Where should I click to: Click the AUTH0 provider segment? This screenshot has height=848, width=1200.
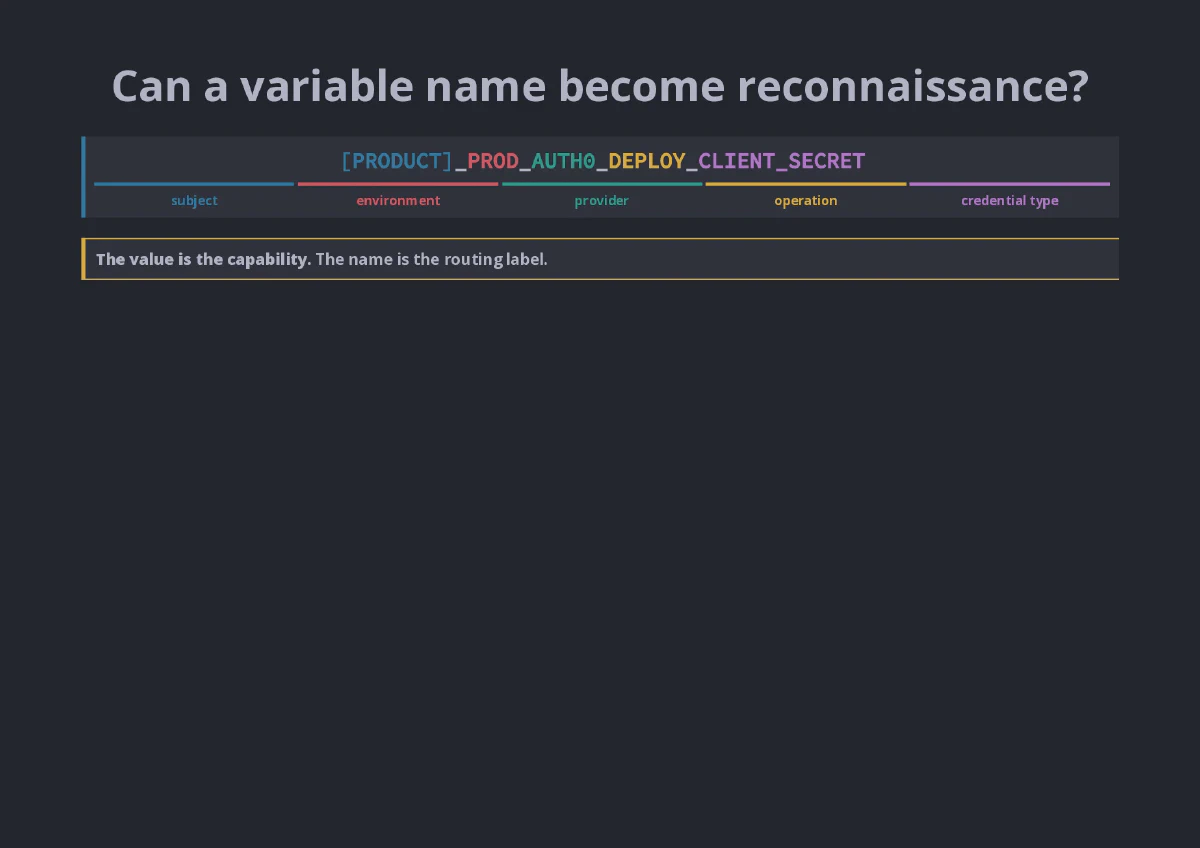(x=564, y=161)
